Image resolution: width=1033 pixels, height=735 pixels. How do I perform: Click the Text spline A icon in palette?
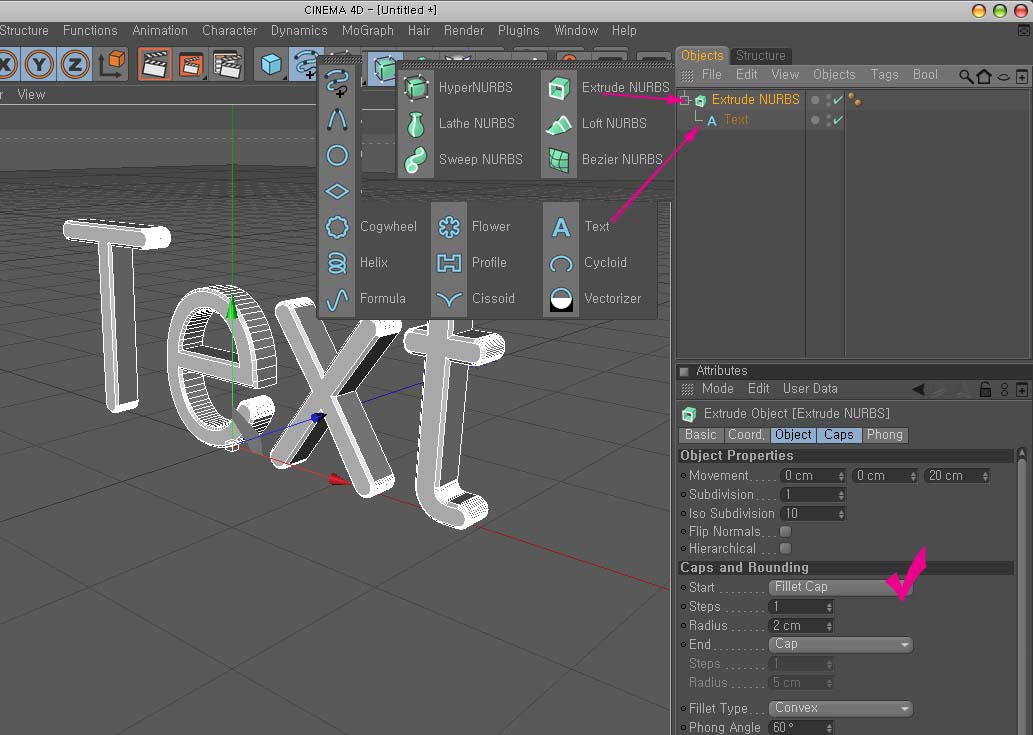[x=561, y=227]
